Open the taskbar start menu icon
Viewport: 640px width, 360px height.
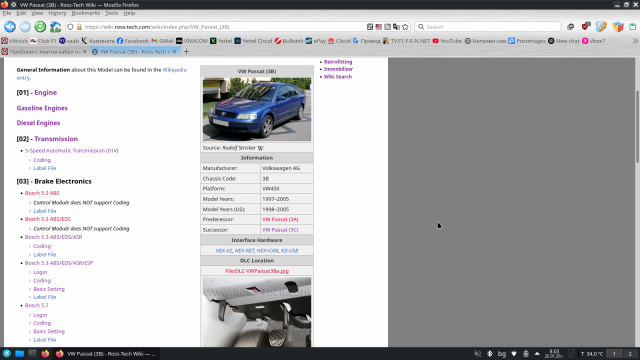click(x=7, y=353)
